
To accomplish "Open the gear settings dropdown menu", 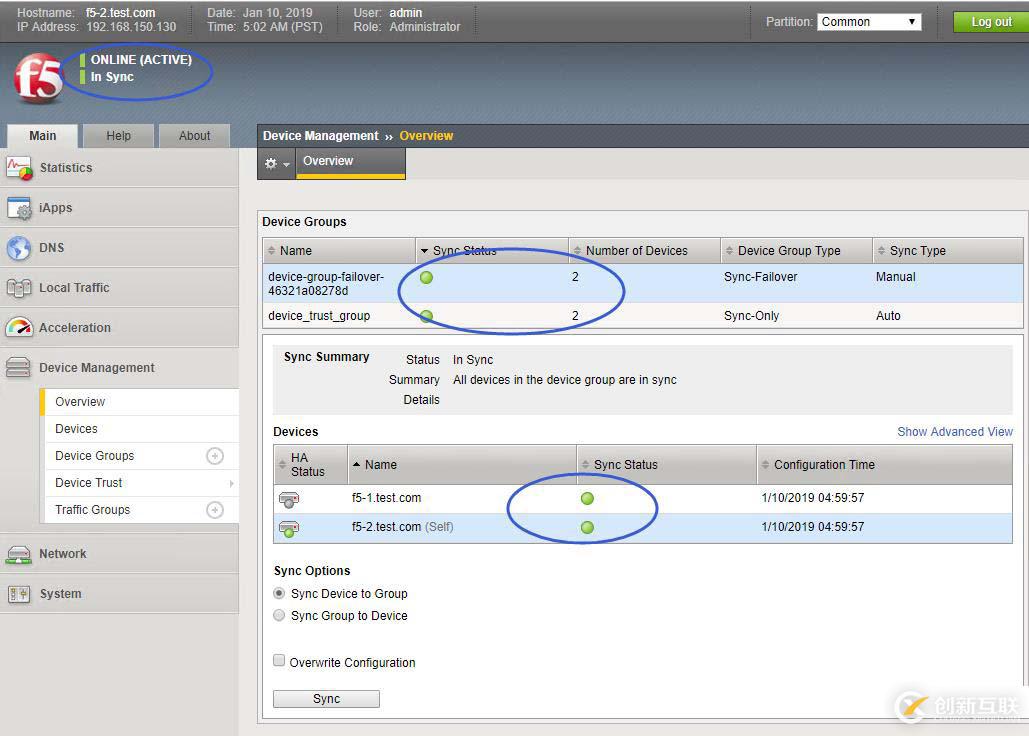I will [276, 163].
